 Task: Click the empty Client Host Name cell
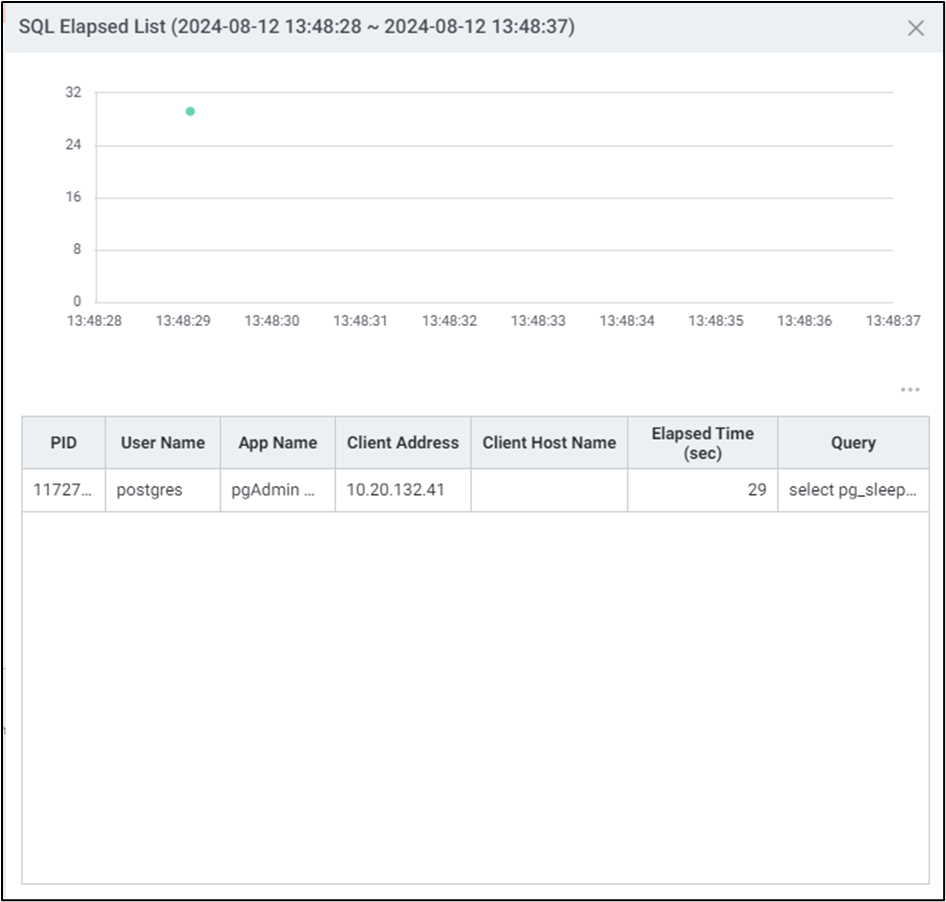[549, 491]
